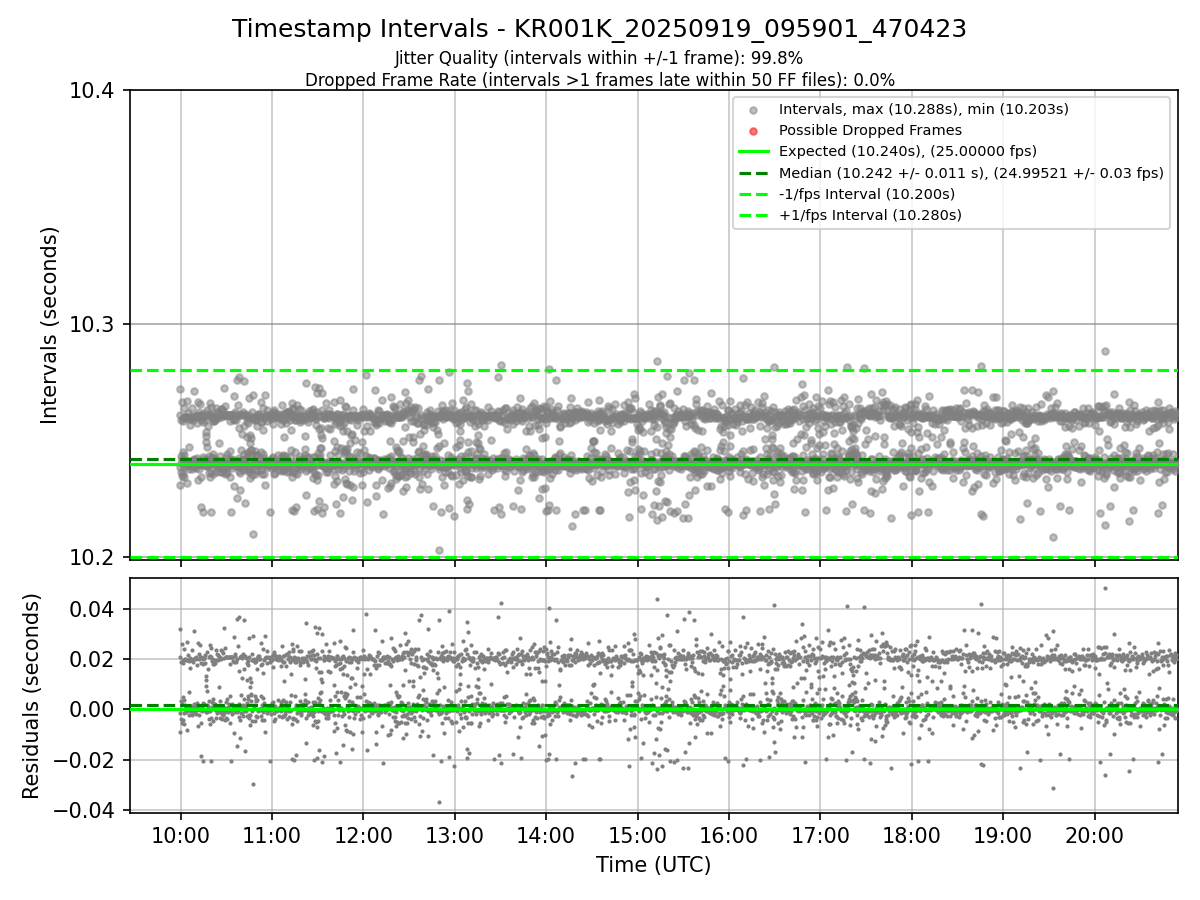Click the dark green dashed Median legend sample
The height and width of the screenshot is (900, 1200).
pos(754,173)
